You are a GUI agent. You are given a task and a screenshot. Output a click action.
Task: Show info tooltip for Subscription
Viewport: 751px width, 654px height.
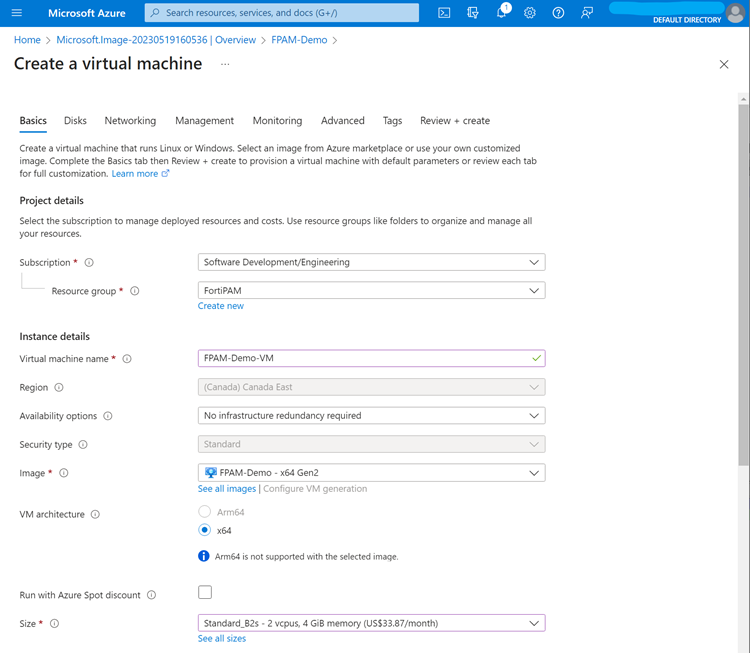89,263
